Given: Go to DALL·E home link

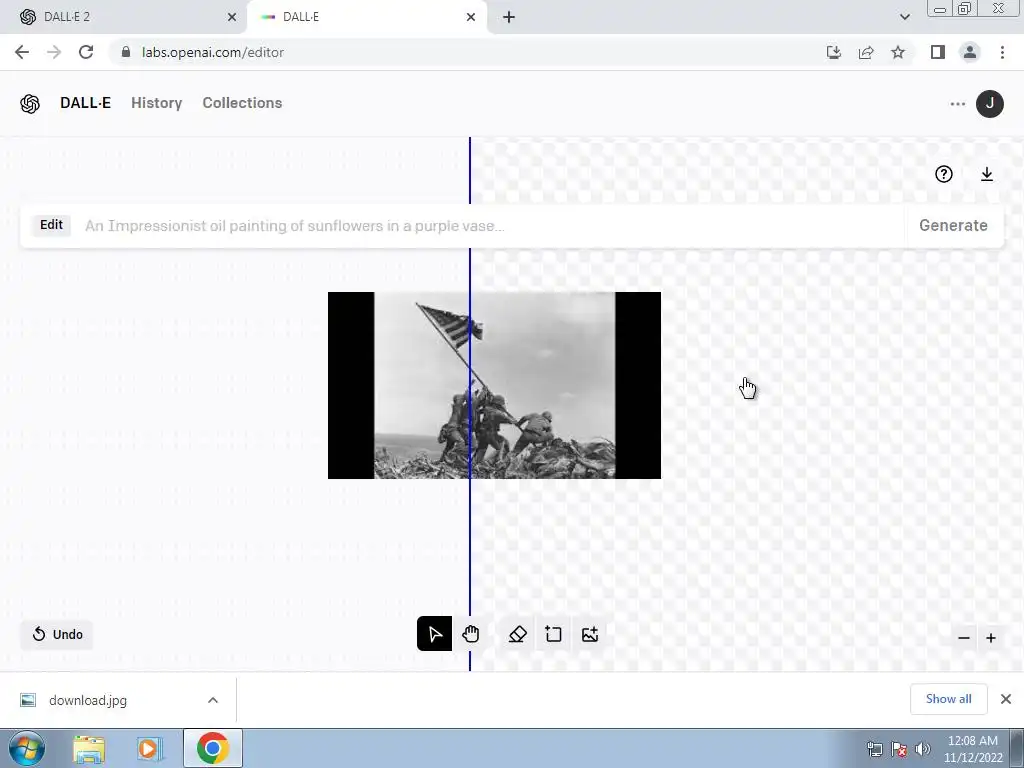Looking at the screenshot, I should tap(86, 103).
